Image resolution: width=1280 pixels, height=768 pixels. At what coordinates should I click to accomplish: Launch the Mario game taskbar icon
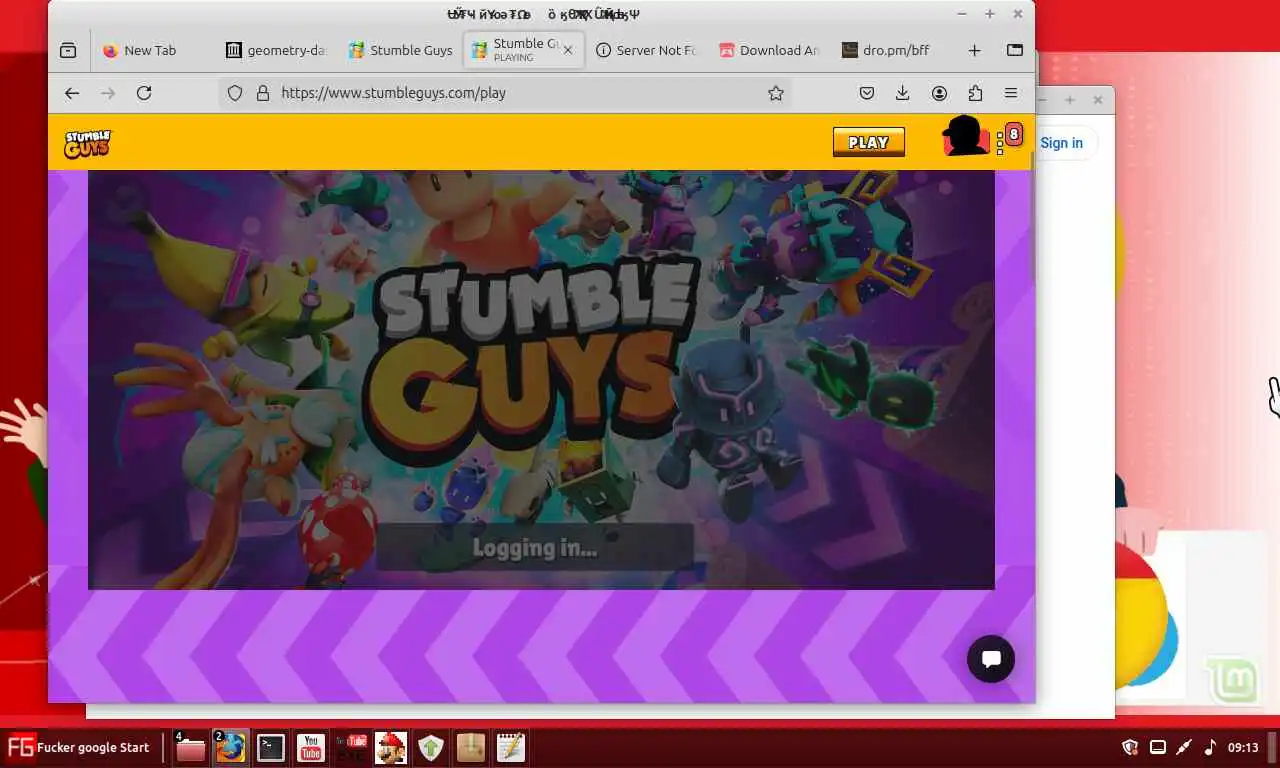click(x=391, y=747)
